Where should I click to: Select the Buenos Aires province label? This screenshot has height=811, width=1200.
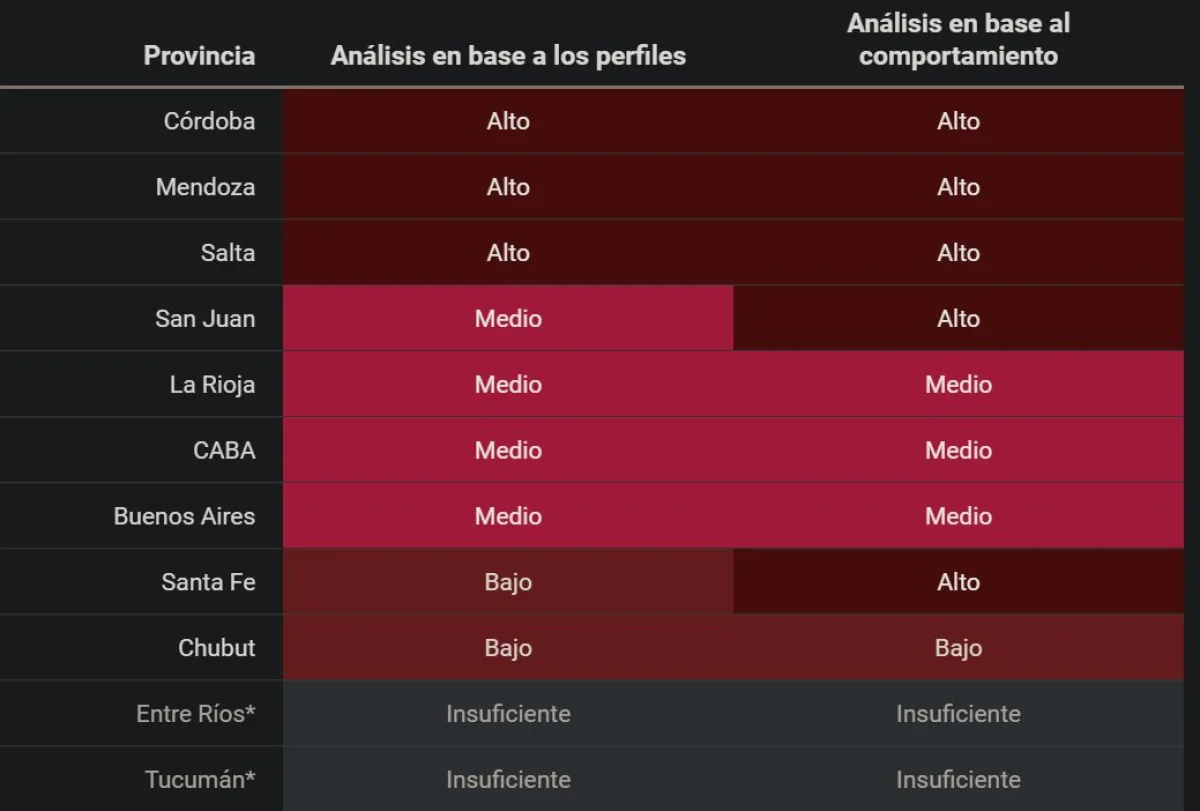pyautogui.click(x=184, y=516)
